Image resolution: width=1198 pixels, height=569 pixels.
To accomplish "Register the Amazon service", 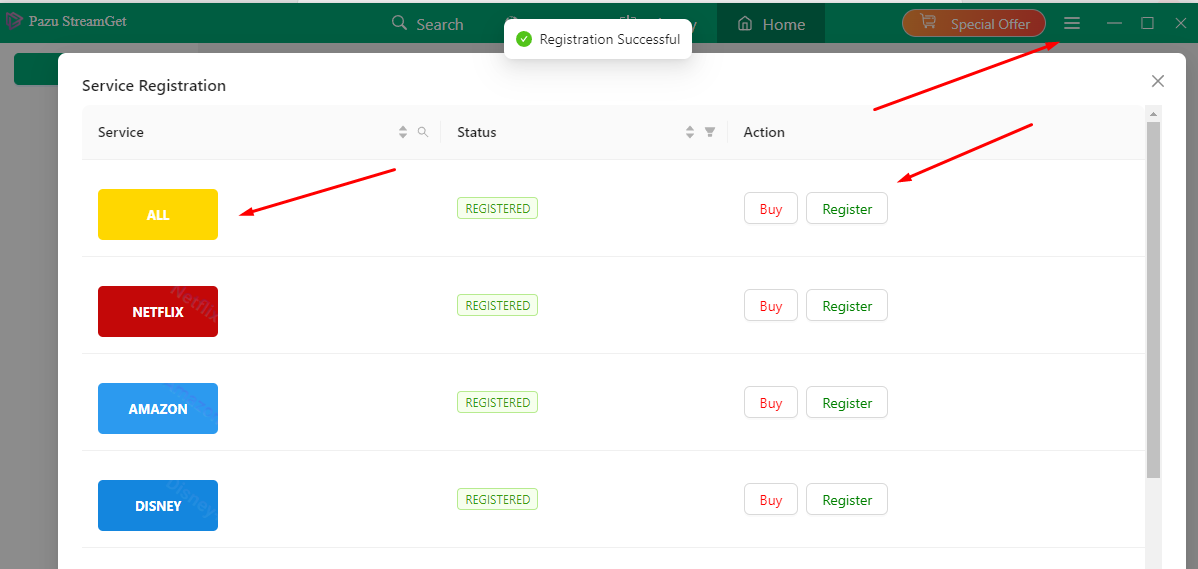I will (x=847, y=403).
